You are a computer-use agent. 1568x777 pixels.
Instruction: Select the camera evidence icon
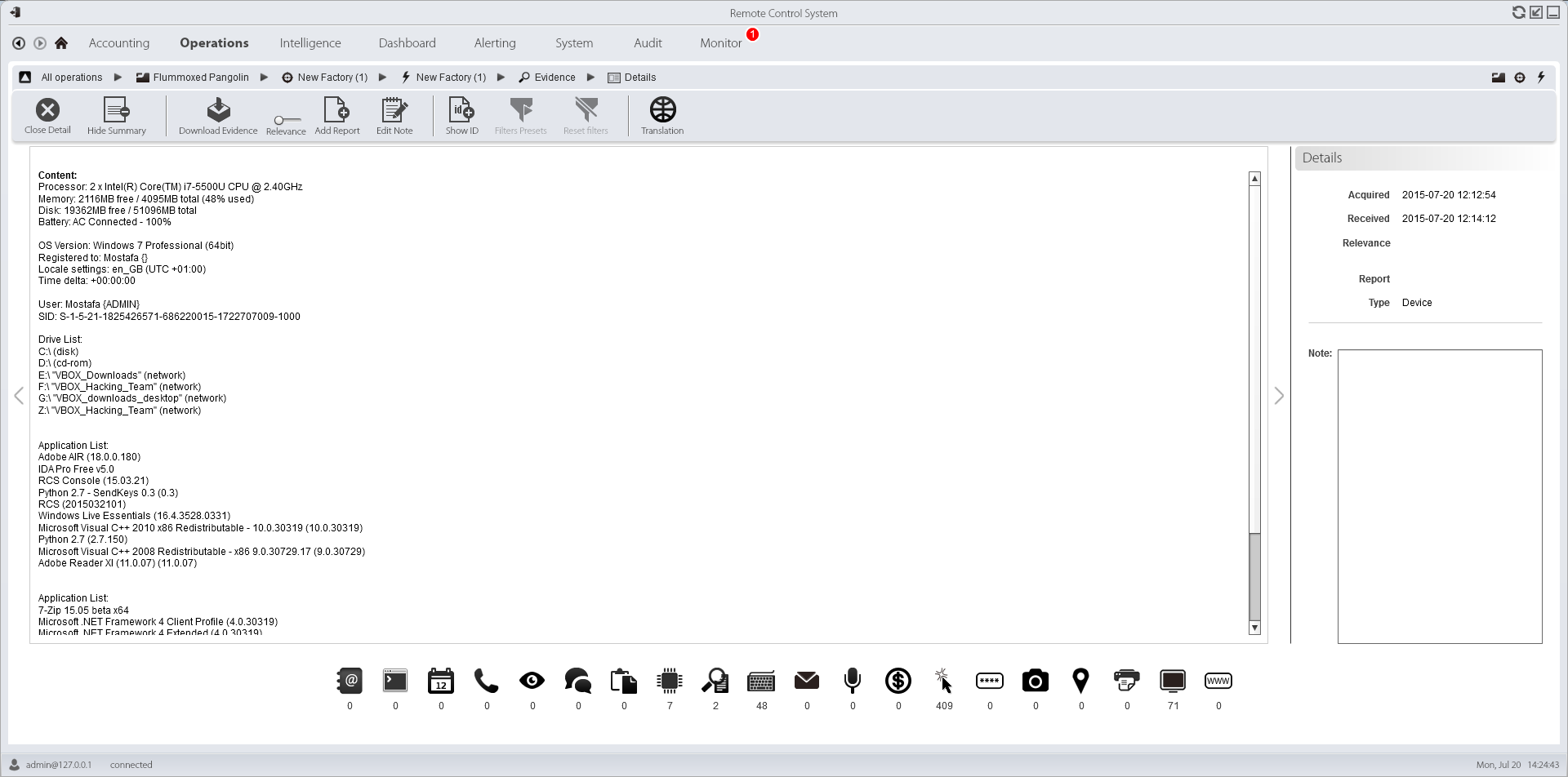tap(1035, 681)
